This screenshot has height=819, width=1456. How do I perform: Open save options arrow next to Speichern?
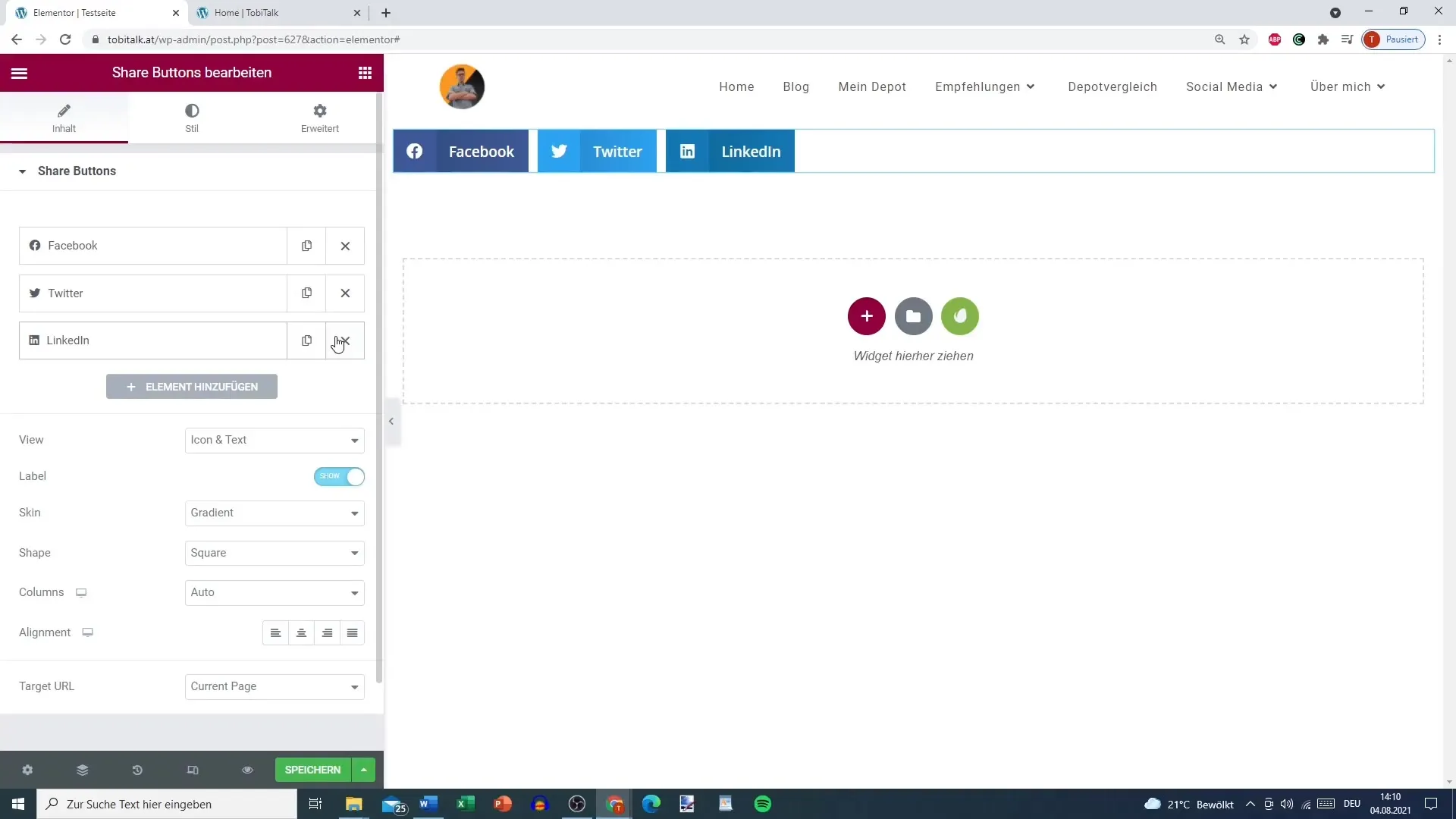(364, 770)
